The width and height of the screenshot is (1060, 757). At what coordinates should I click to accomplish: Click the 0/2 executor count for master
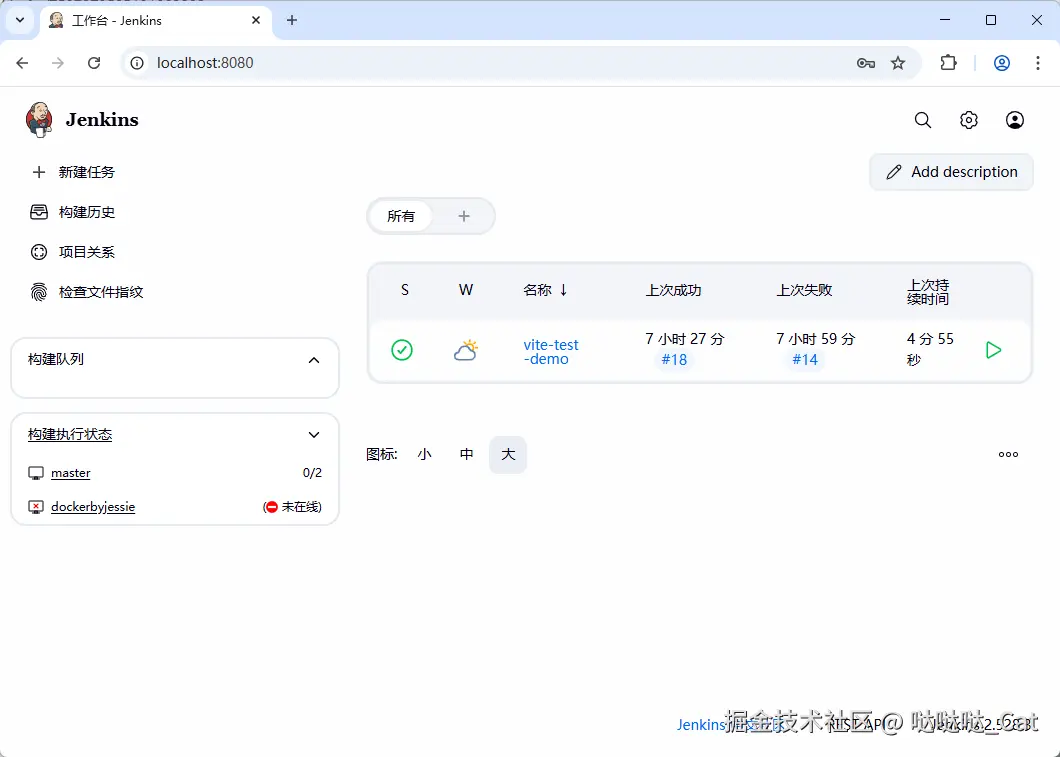(312, 473)
